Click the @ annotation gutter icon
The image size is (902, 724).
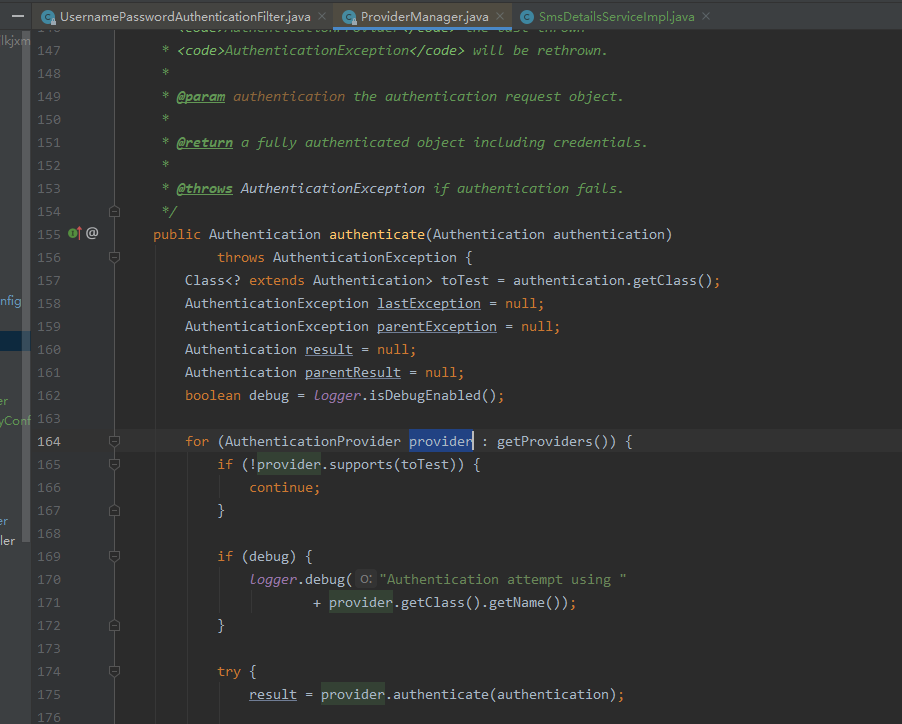pyautogui.click(x=92, y=233)
